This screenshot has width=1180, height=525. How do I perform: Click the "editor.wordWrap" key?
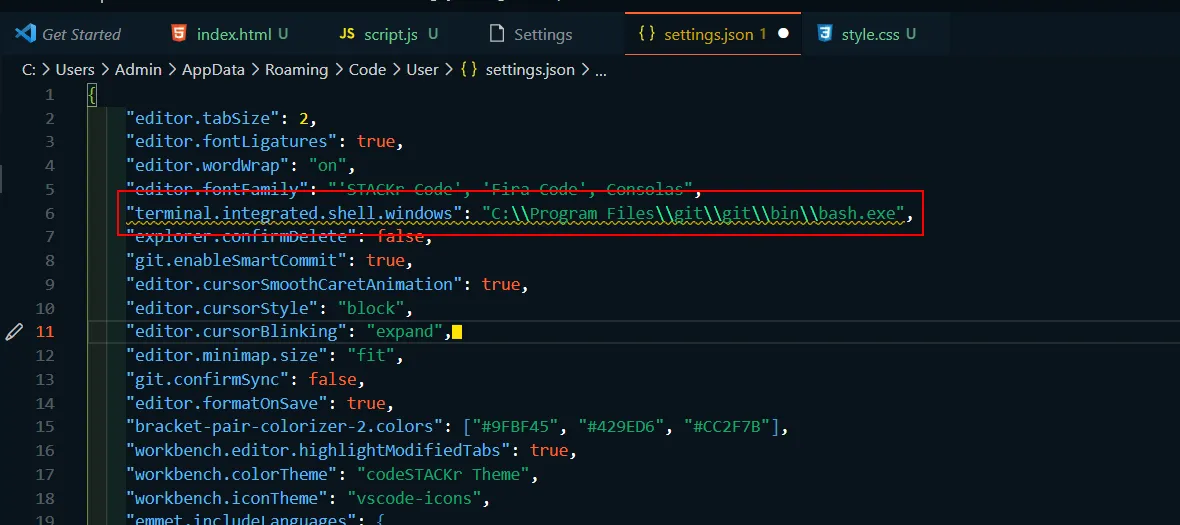tap(208, 165)
